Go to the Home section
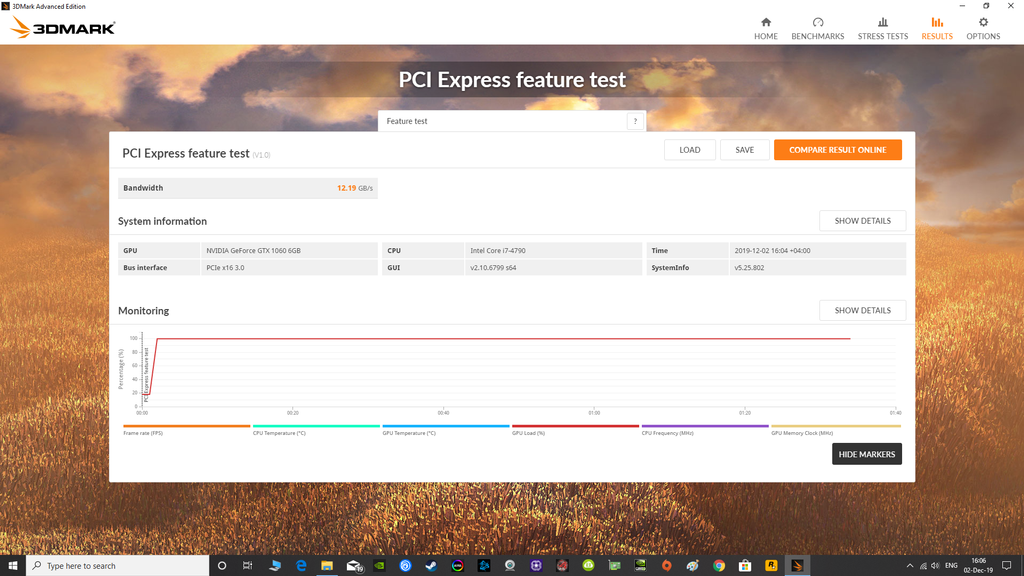The width and height of the screenshot is (1024, 576). (x=765, y=29)
